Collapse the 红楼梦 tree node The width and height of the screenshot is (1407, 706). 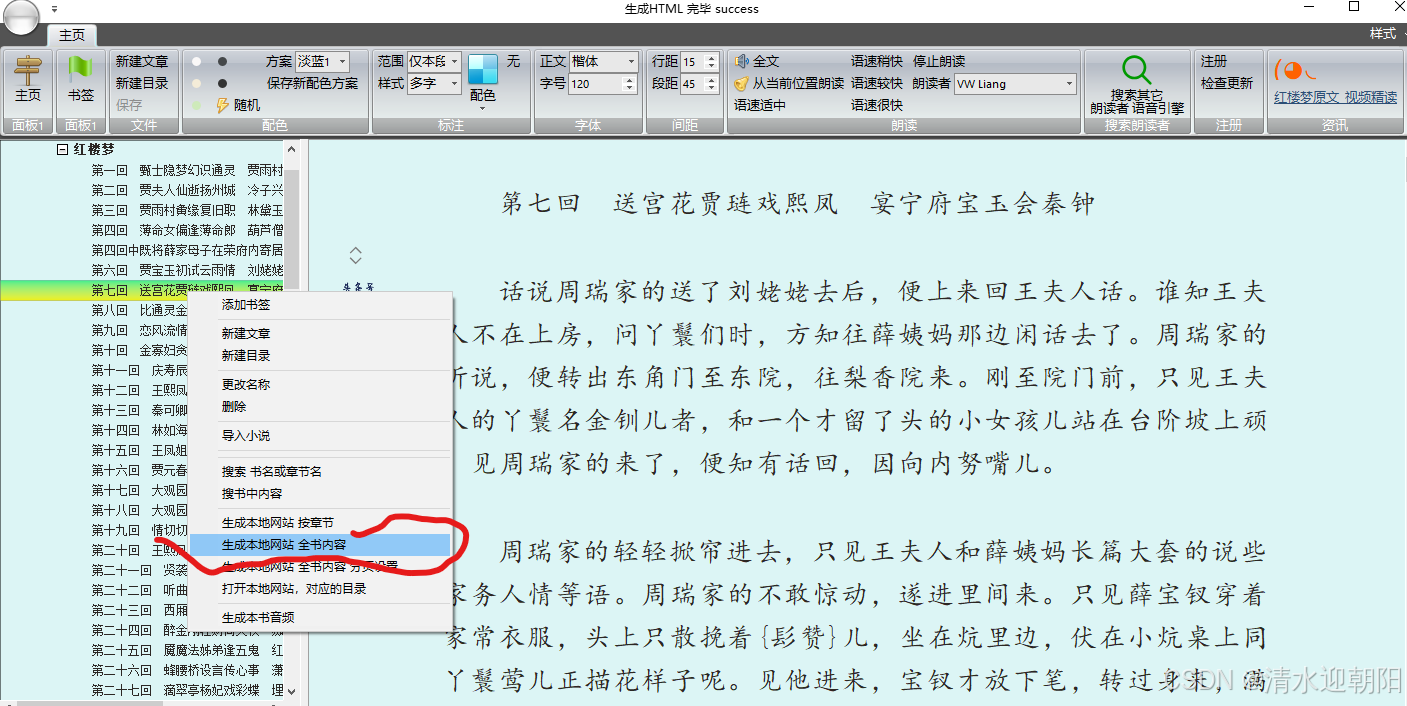[x=62, y=149]
